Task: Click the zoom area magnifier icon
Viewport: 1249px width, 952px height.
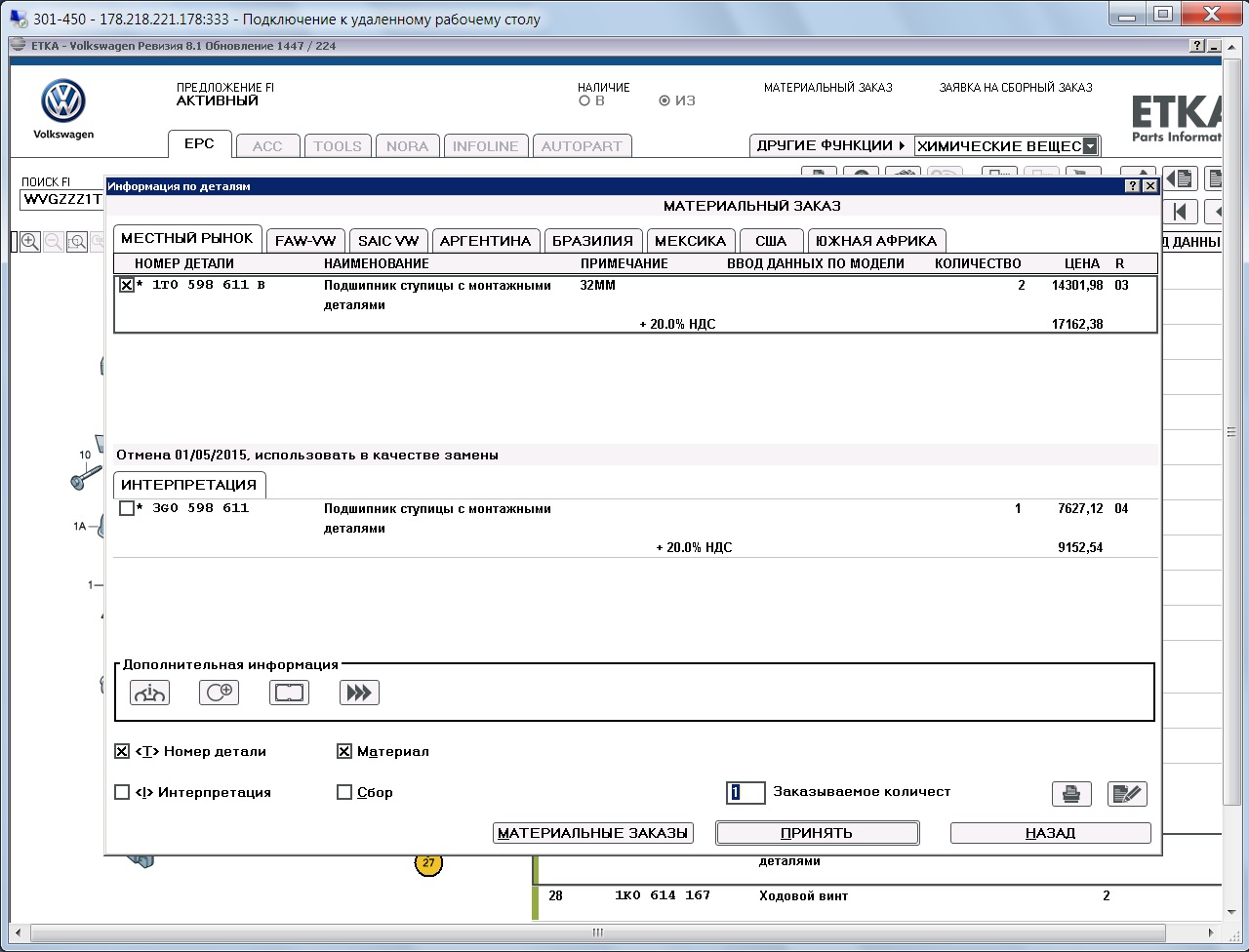Action: click(76, 242)
